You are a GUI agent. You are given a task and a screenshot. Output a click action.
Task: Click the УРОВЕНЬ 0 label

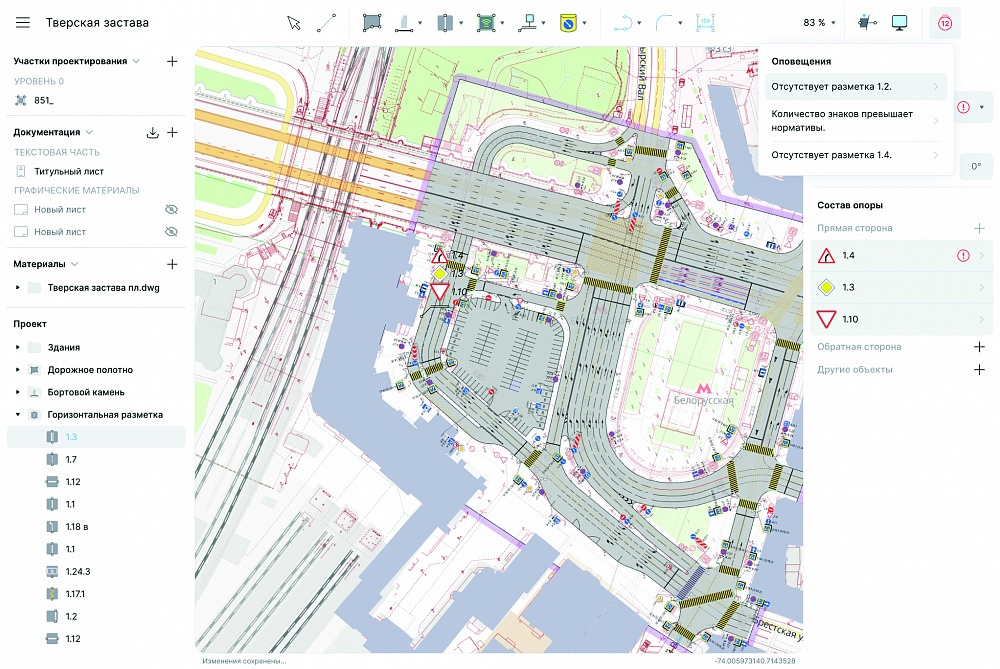click(x=39, y=82)
